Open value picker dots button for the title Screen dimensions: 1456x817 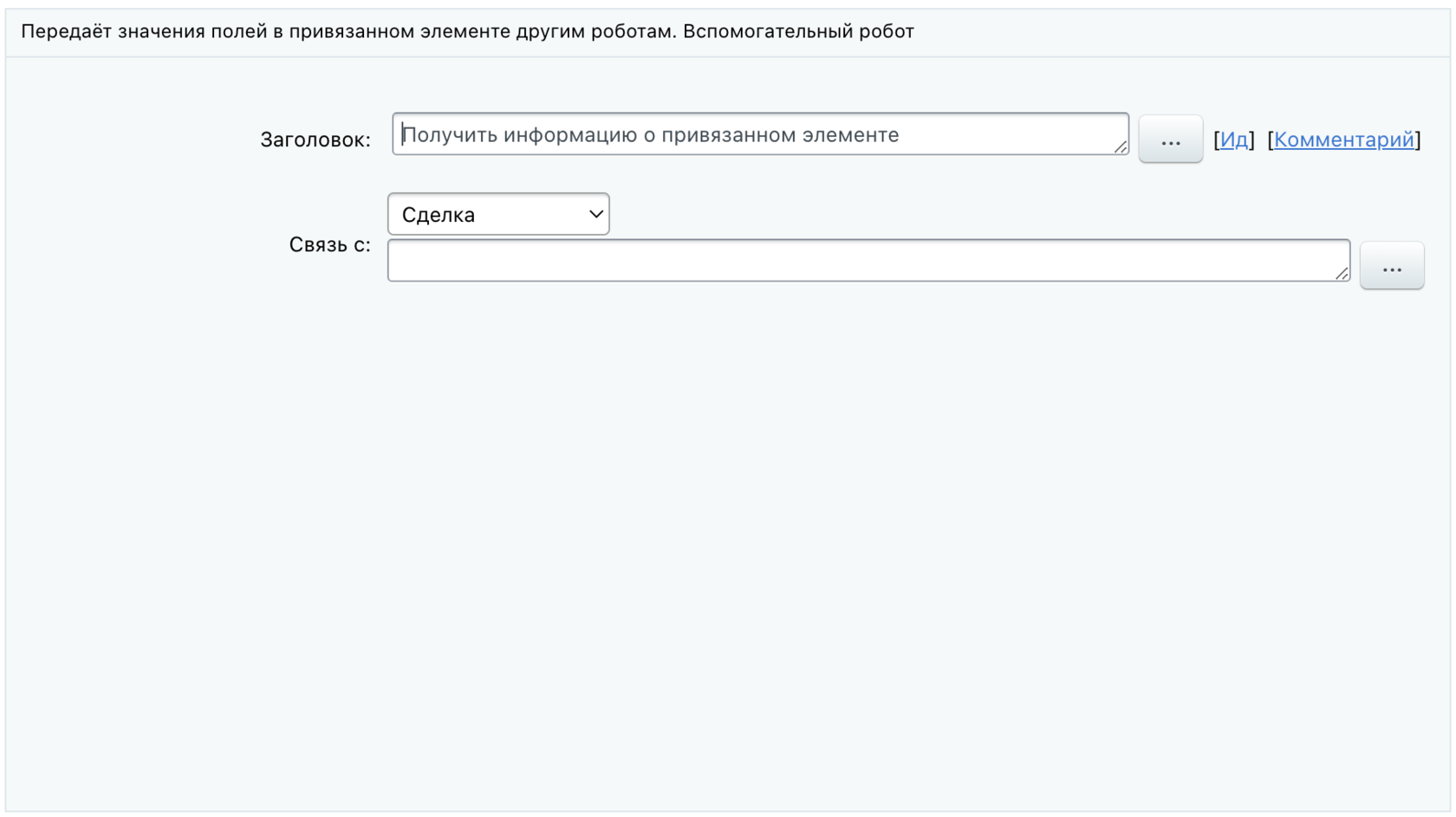click(x=1170, y=139)
